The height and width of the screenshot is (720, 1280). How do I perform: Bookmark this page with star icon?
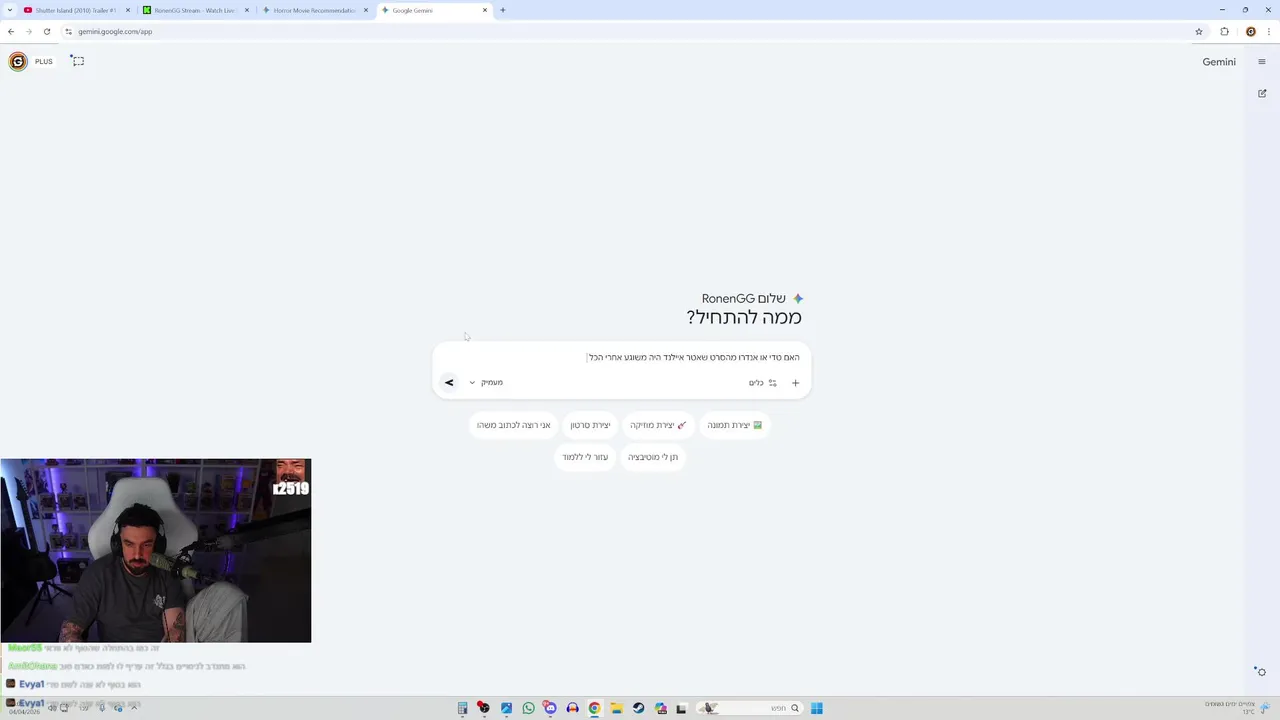click(x=1199, y=31)
